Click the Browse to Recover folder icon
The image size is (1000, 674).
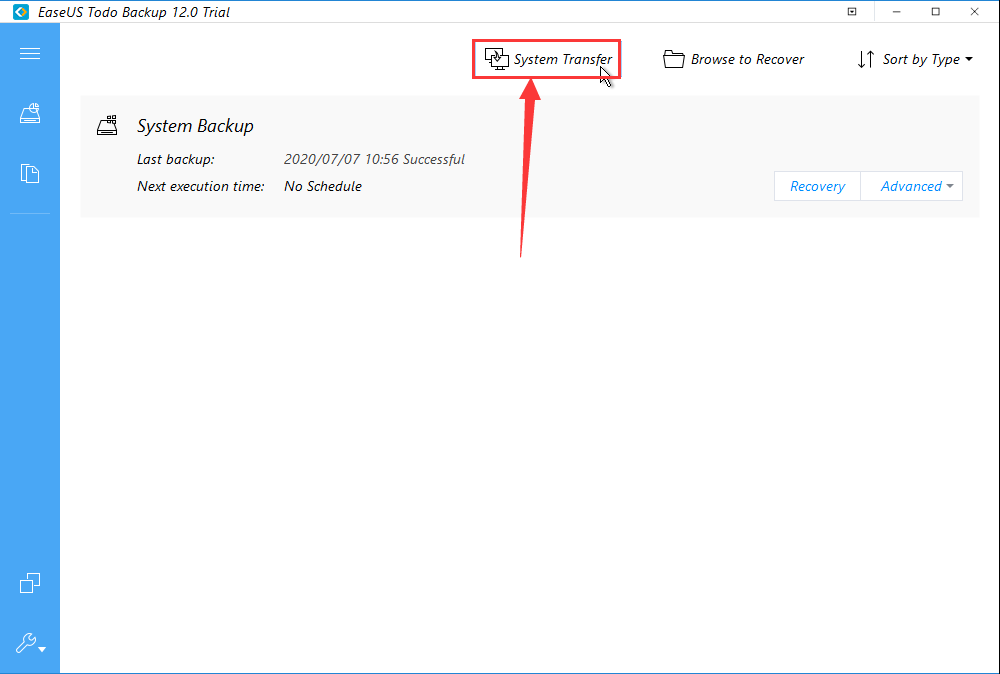coord(674,59)
